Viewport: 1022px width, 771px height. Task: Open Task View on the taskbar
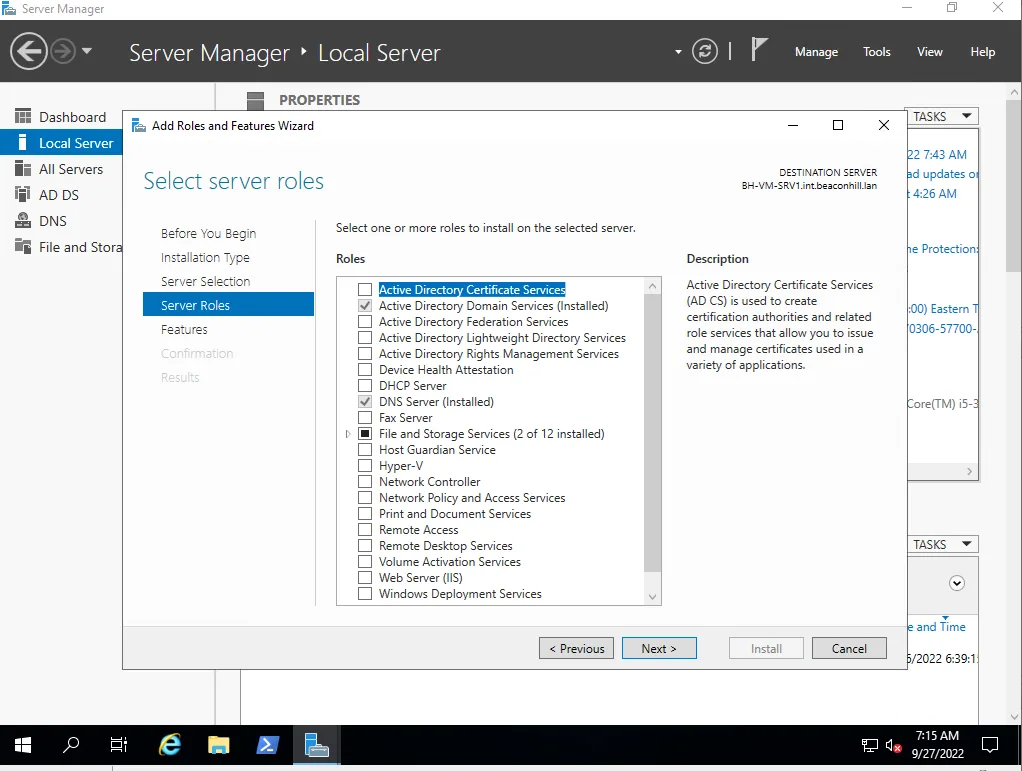tap(119, 744)
